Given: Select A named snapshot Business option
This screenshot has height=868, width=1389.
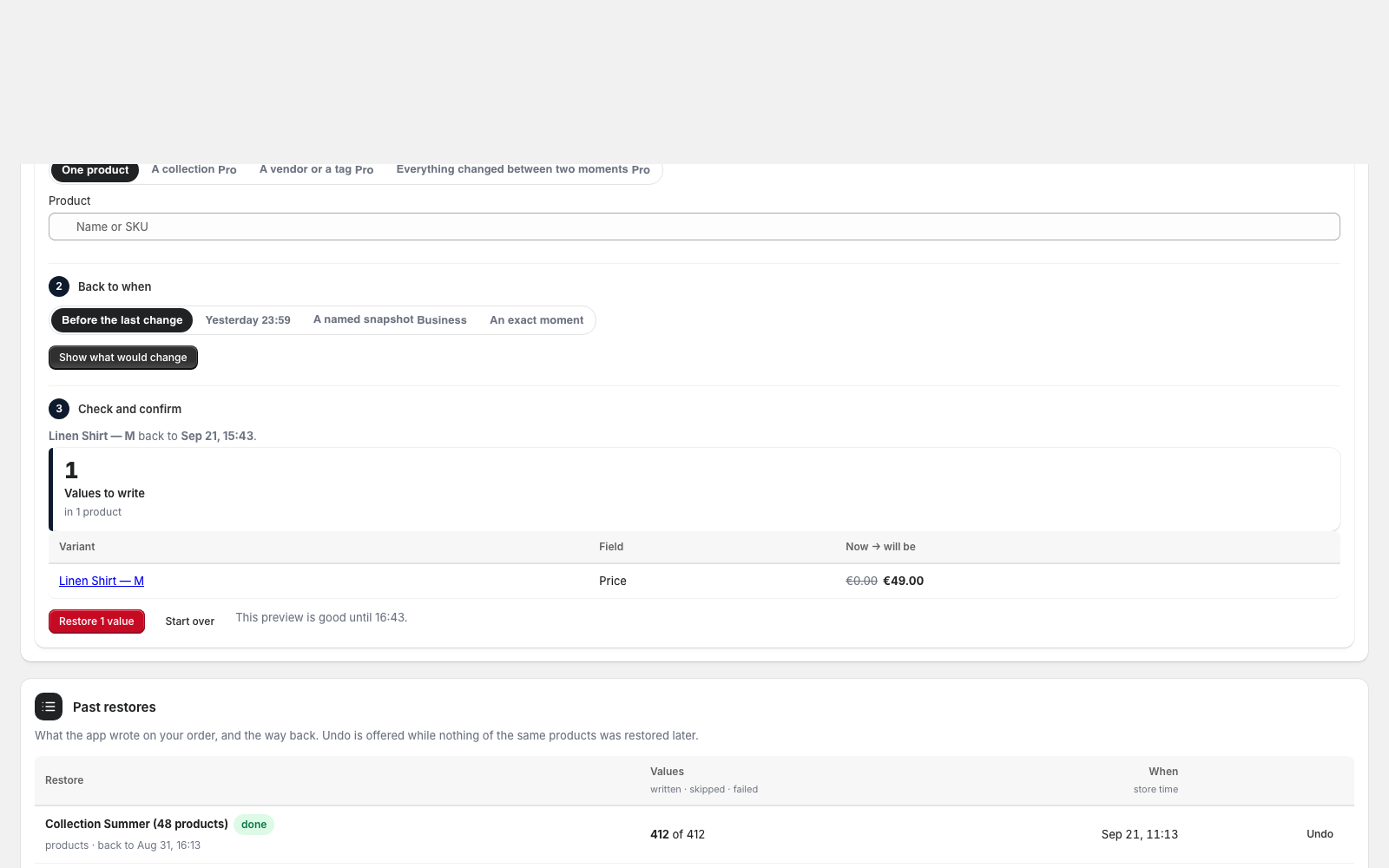Looking at the screenshot, I should pos(390,320).
